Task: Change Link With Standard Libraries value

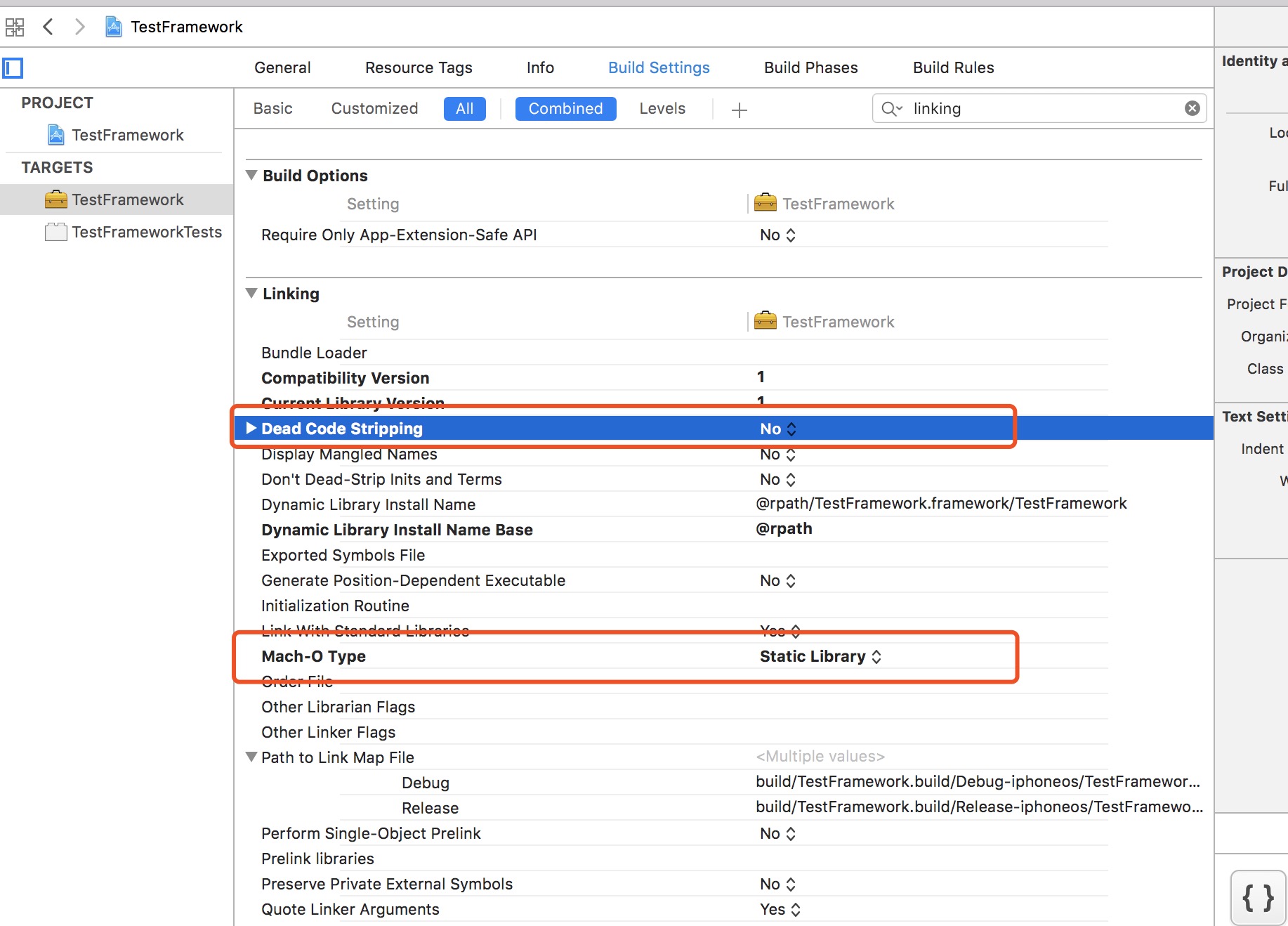Action: point(780,631)
